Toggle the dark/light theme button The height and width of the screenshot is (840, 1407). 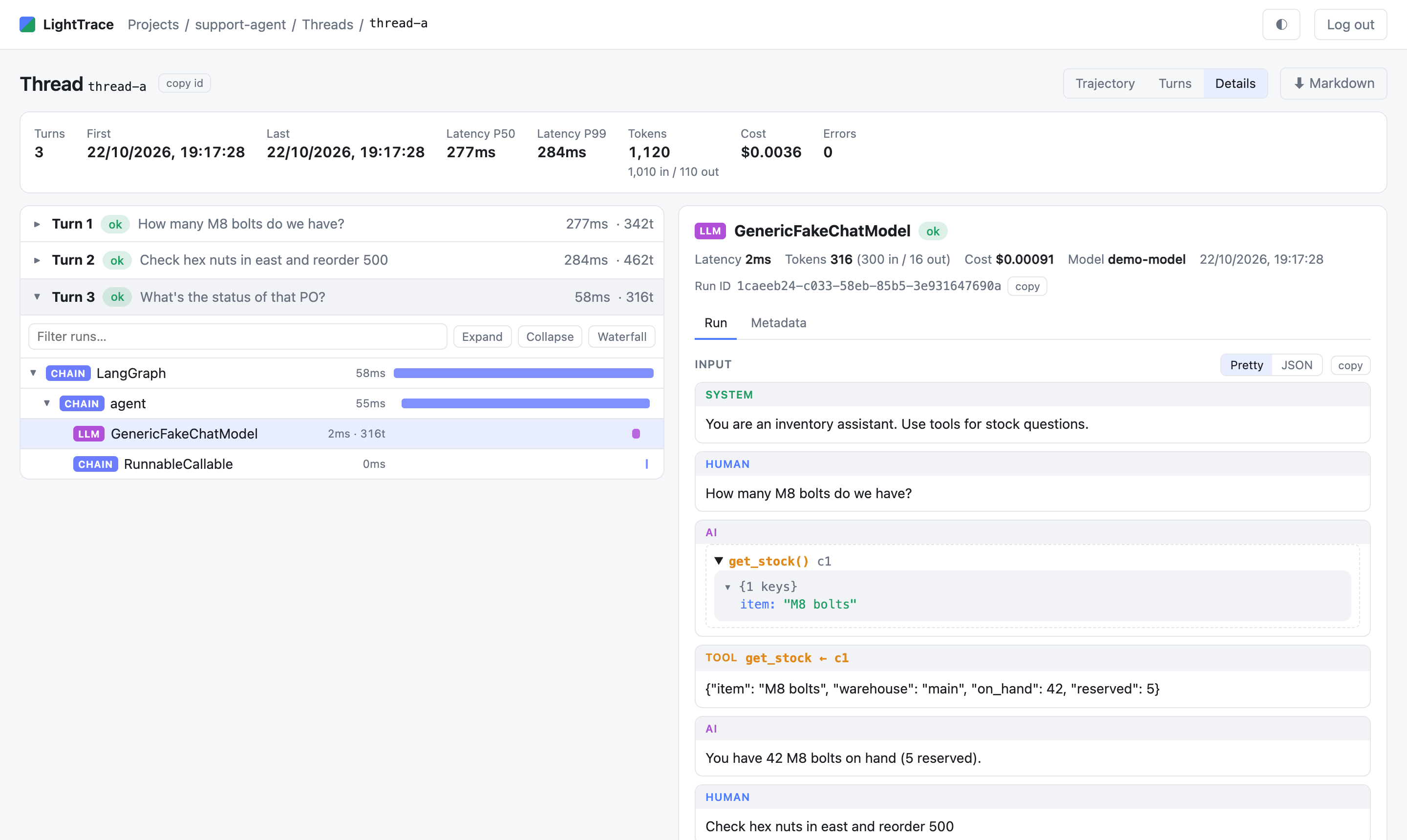(1281, 24)
